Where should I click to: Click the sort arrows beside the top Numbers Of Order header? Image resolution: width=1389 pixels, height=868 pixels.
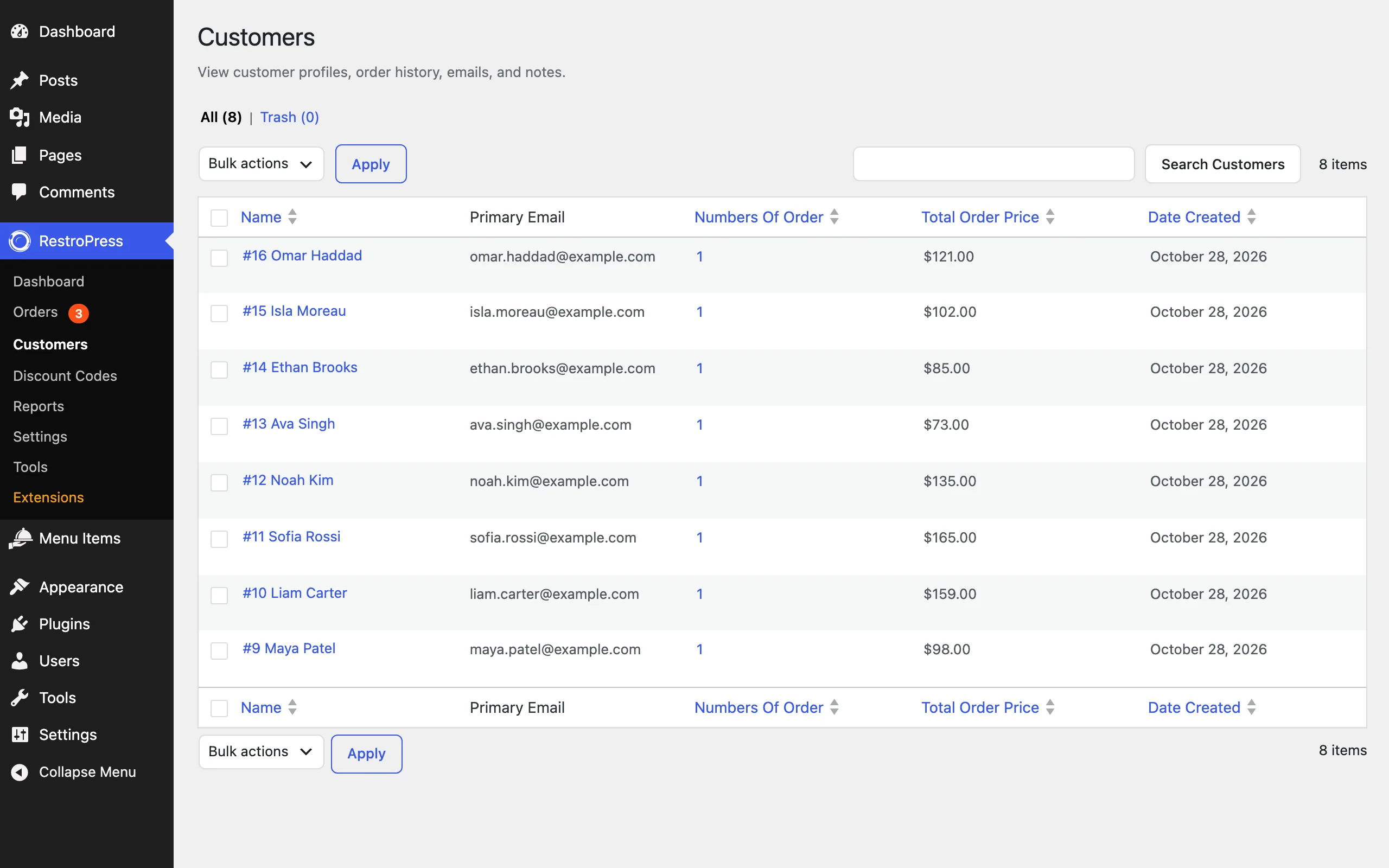(834, 217)
